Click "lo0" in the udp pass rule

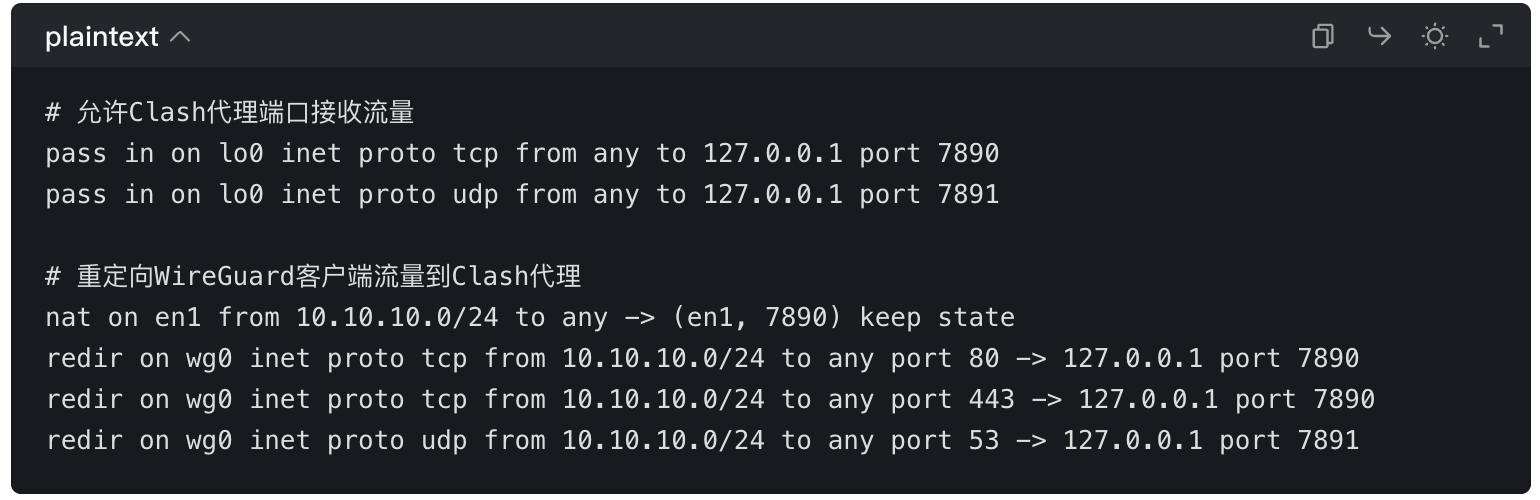pyautogui.click(x=241, y=194)
